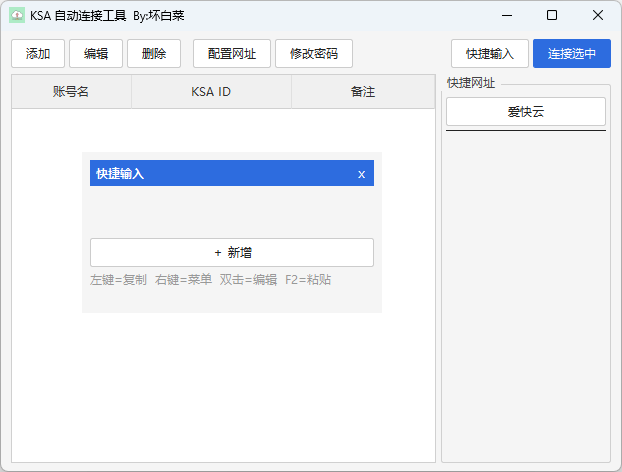Click the 账号名 column header
Viewport: 622px width, 472px height.
click(71, 92)
